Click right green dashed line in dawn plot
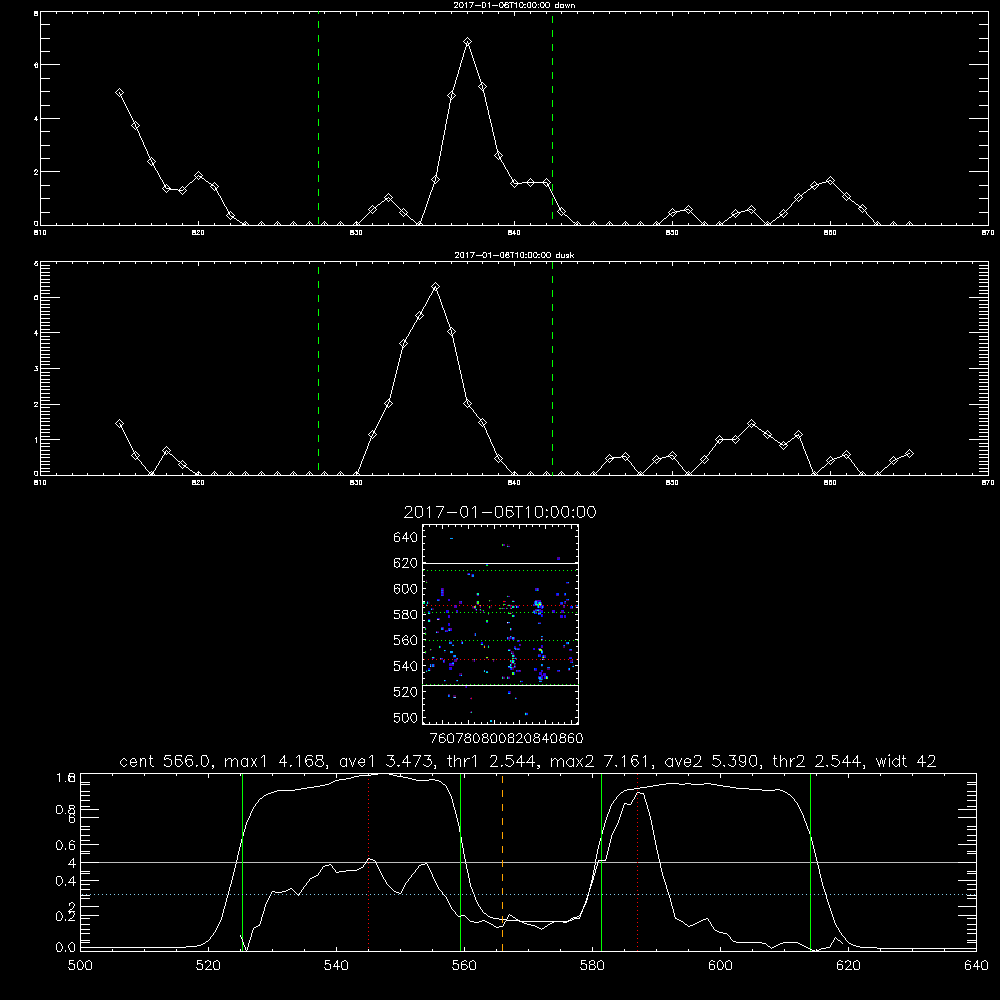1000x1000 pixels. click(x=552, y=118)
